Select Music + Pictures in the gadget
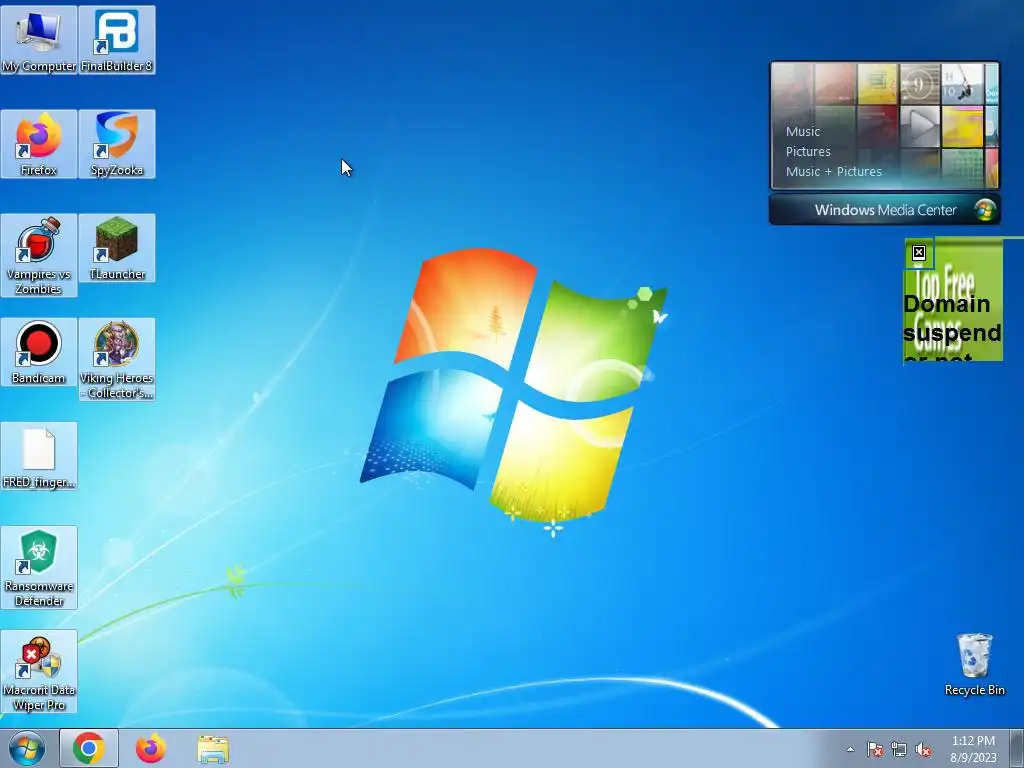Viewport: 1024px width, 768px height. (x=833, y=172)
